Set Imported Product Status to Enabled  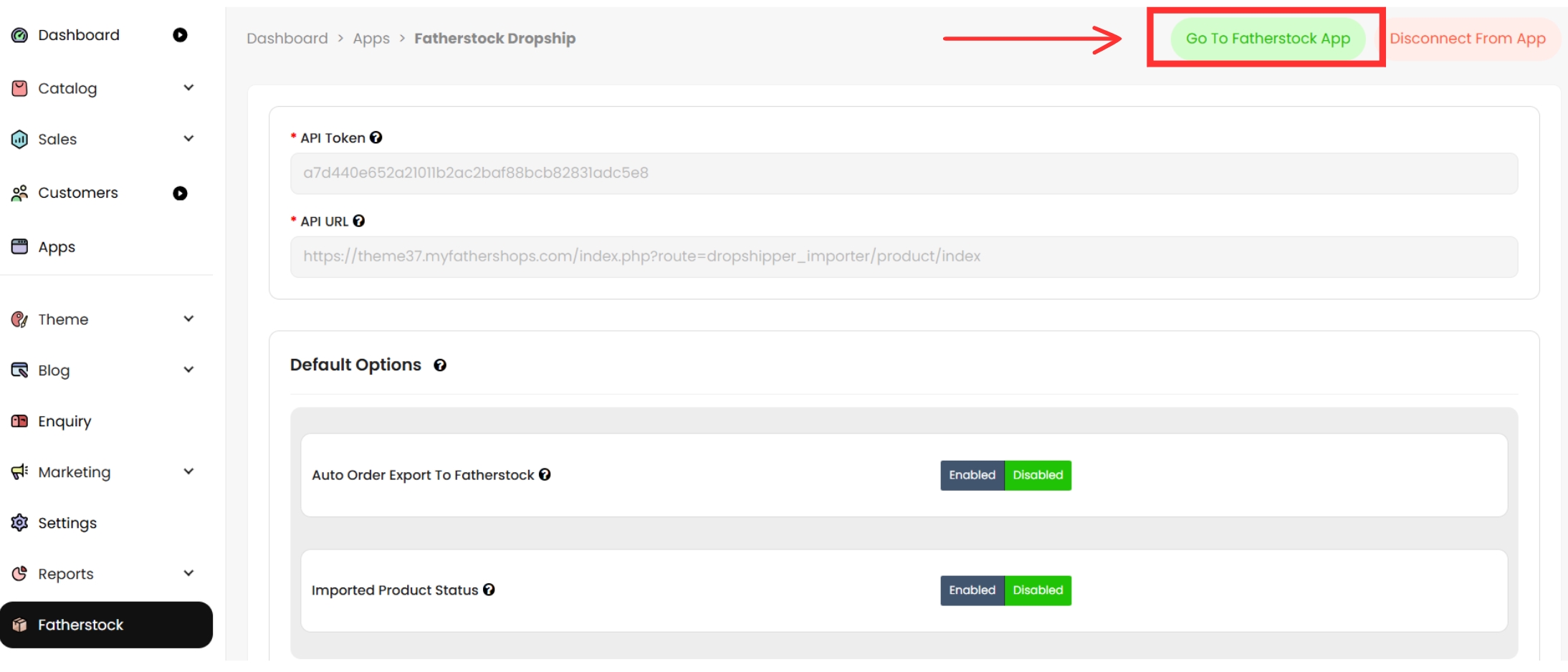click(x=972, y=591)
